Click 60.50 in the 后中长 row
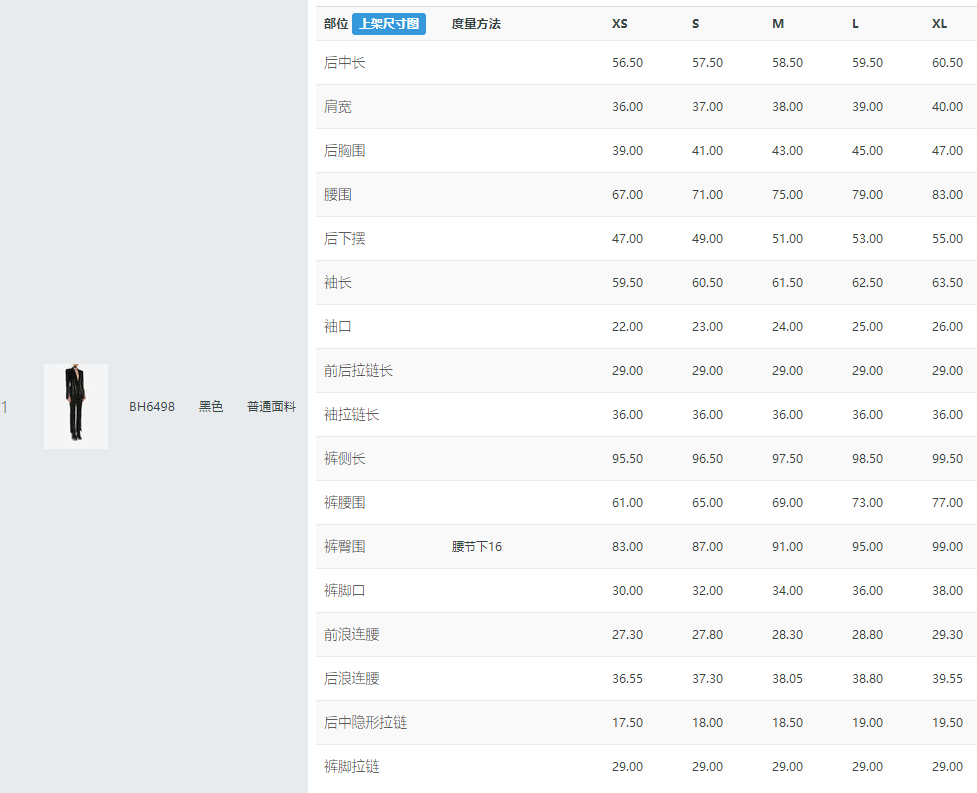 (947, 63)
